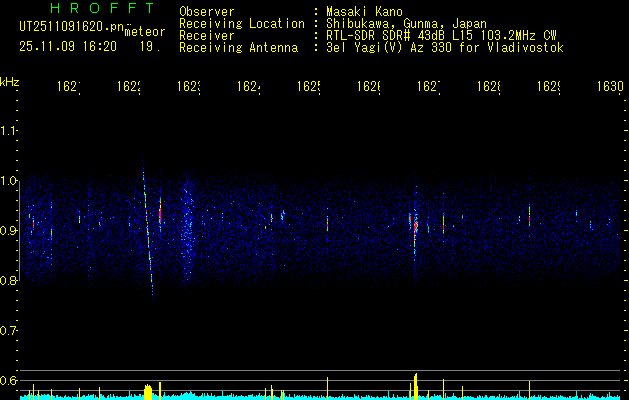
Task: Click the count value "19."
Action: click(x=150, y=47)
